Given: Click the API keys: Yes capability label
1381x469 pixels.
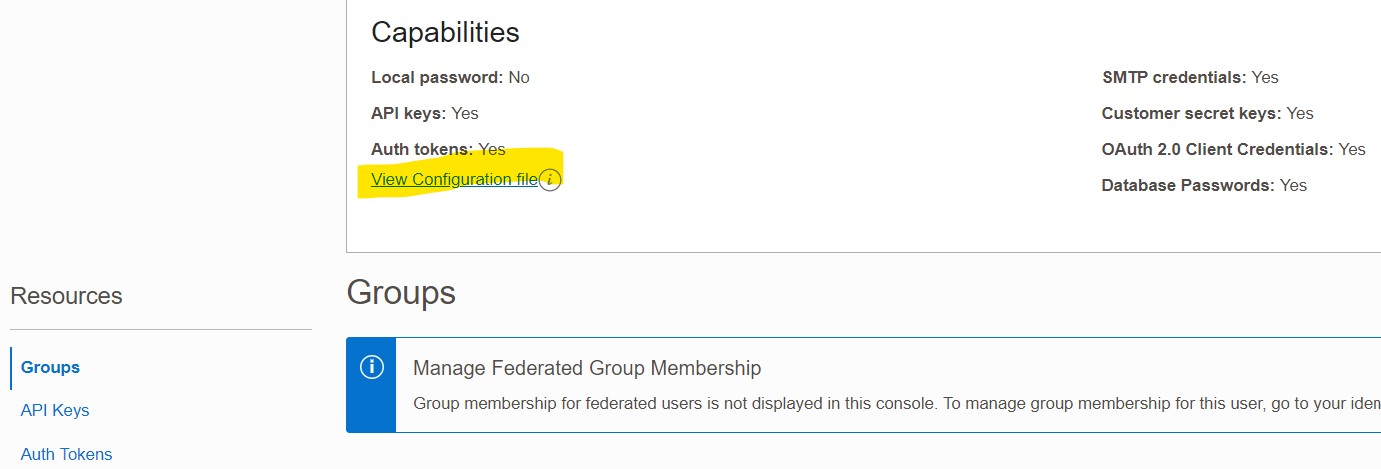Looking at the screenshot, I should tap(425, 113).
